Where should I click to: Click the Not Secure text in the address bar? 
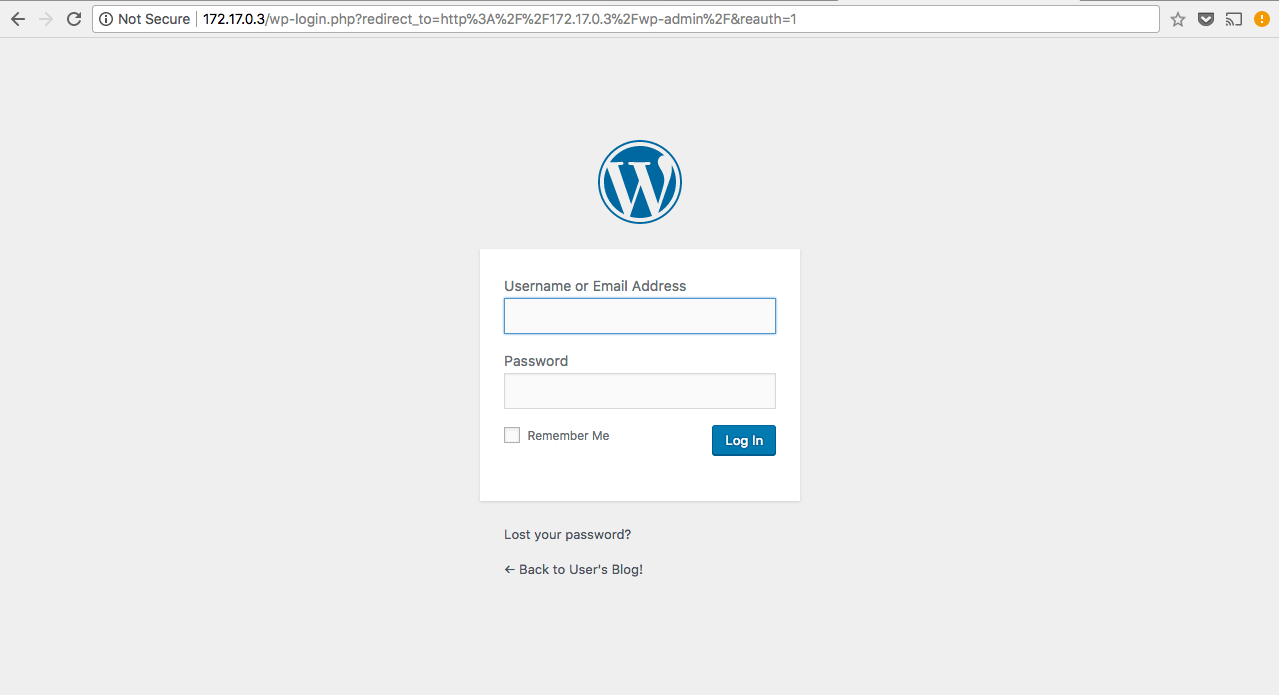153,19
